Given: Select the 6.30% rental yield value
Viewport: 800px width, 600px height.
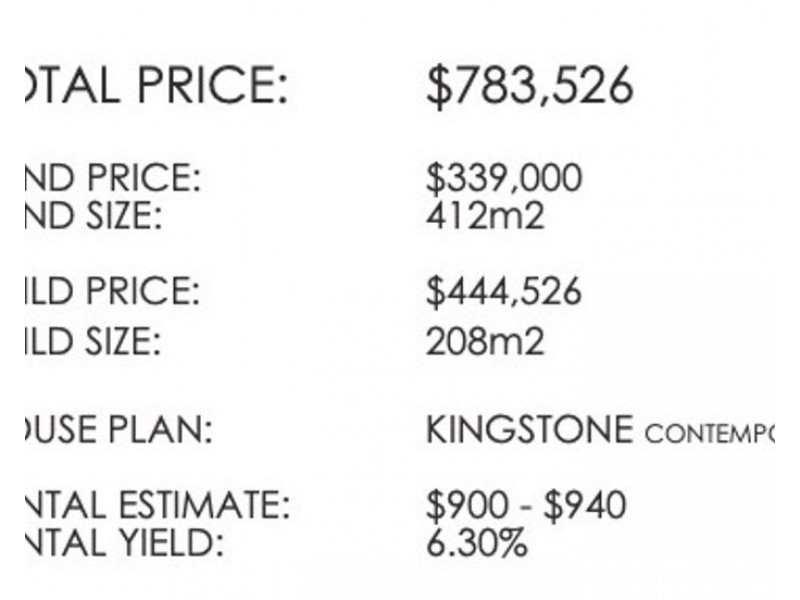Looking at the screenshot, I should pos(477,543).
